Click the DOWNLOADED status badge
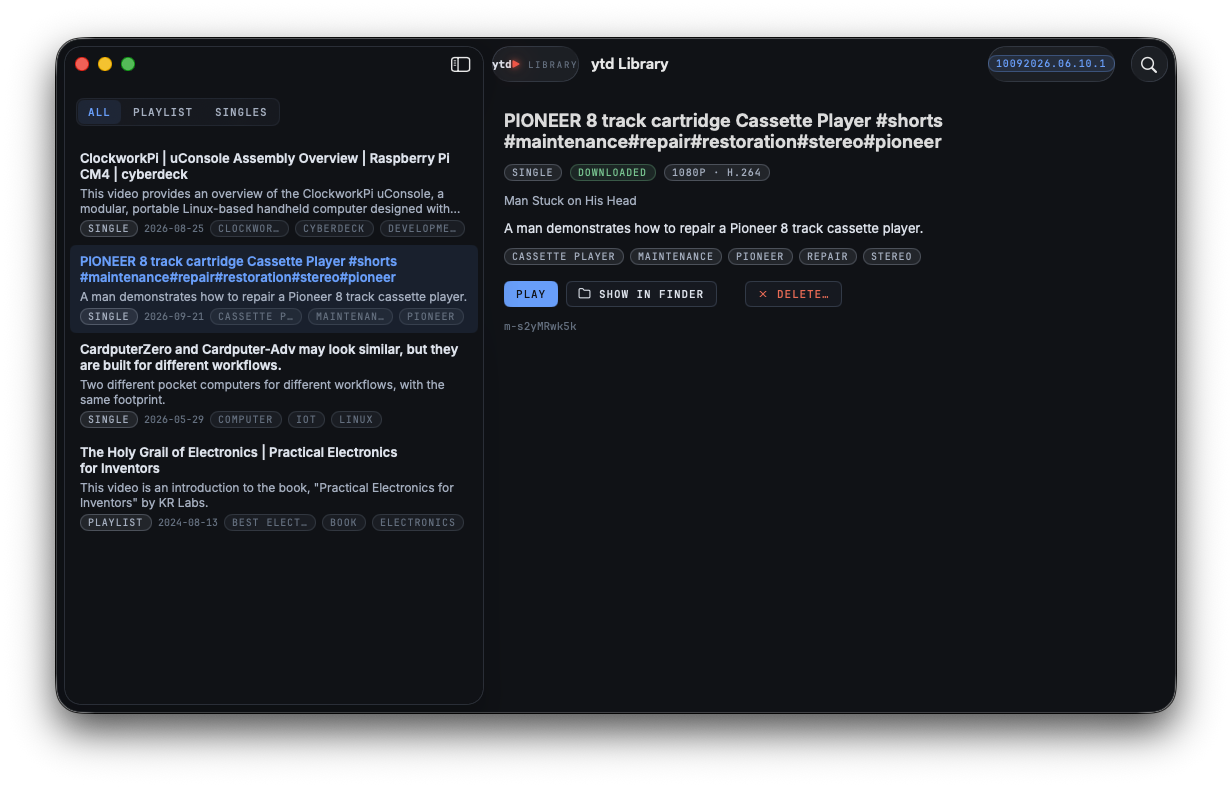 [613, 173]
